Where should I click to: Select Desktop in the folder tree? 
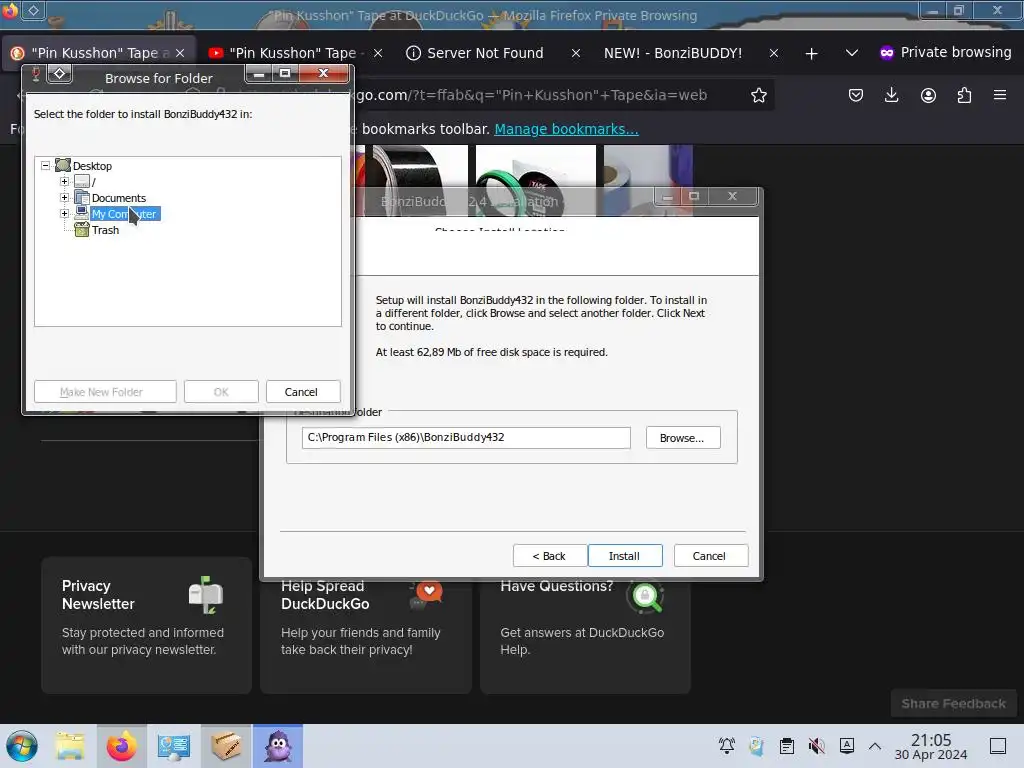92,166
